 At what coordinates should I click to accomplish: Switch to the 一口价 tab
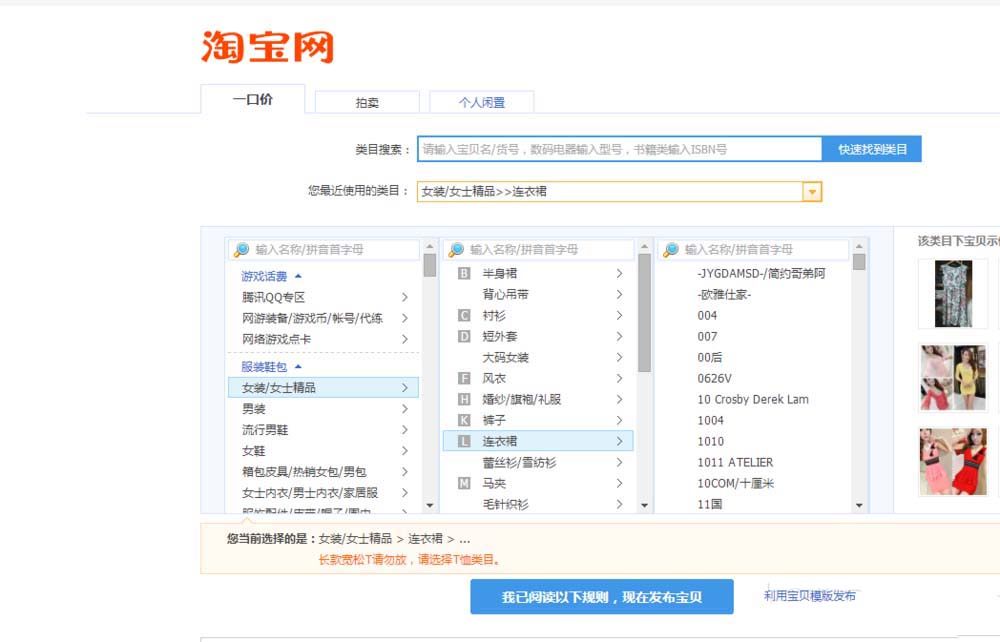point(253,99)
